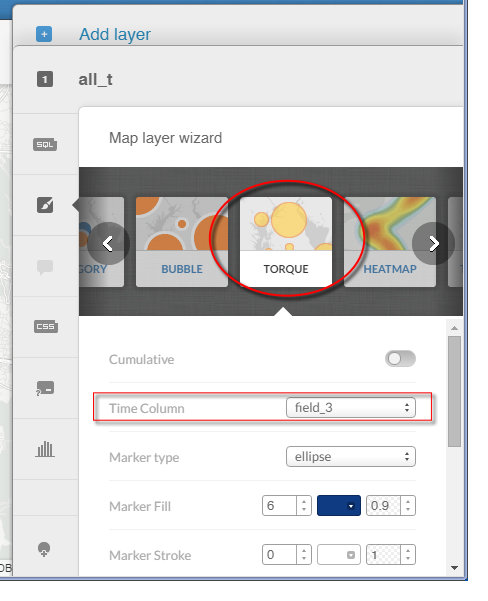Increase Marker Stroke opacity with up arrow

coord(408,550)
